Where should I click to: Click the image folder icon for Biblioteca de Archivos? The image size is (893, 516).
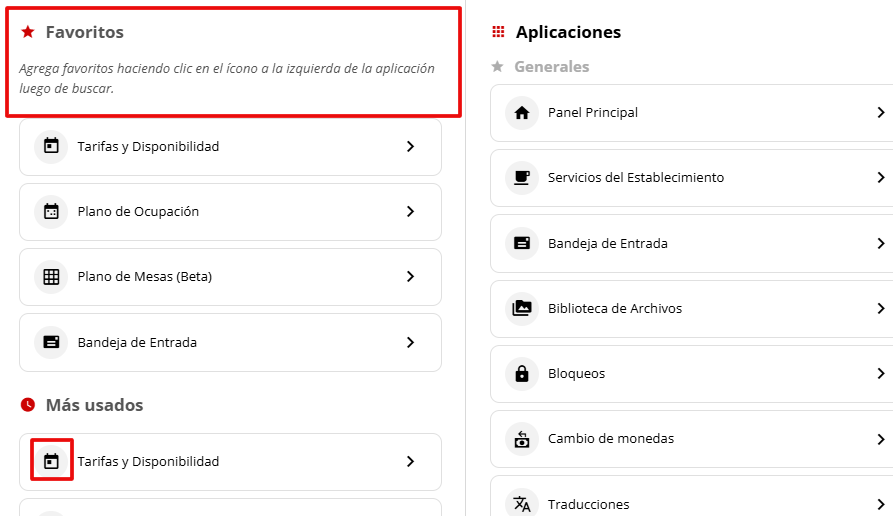[x=521, y=308]
